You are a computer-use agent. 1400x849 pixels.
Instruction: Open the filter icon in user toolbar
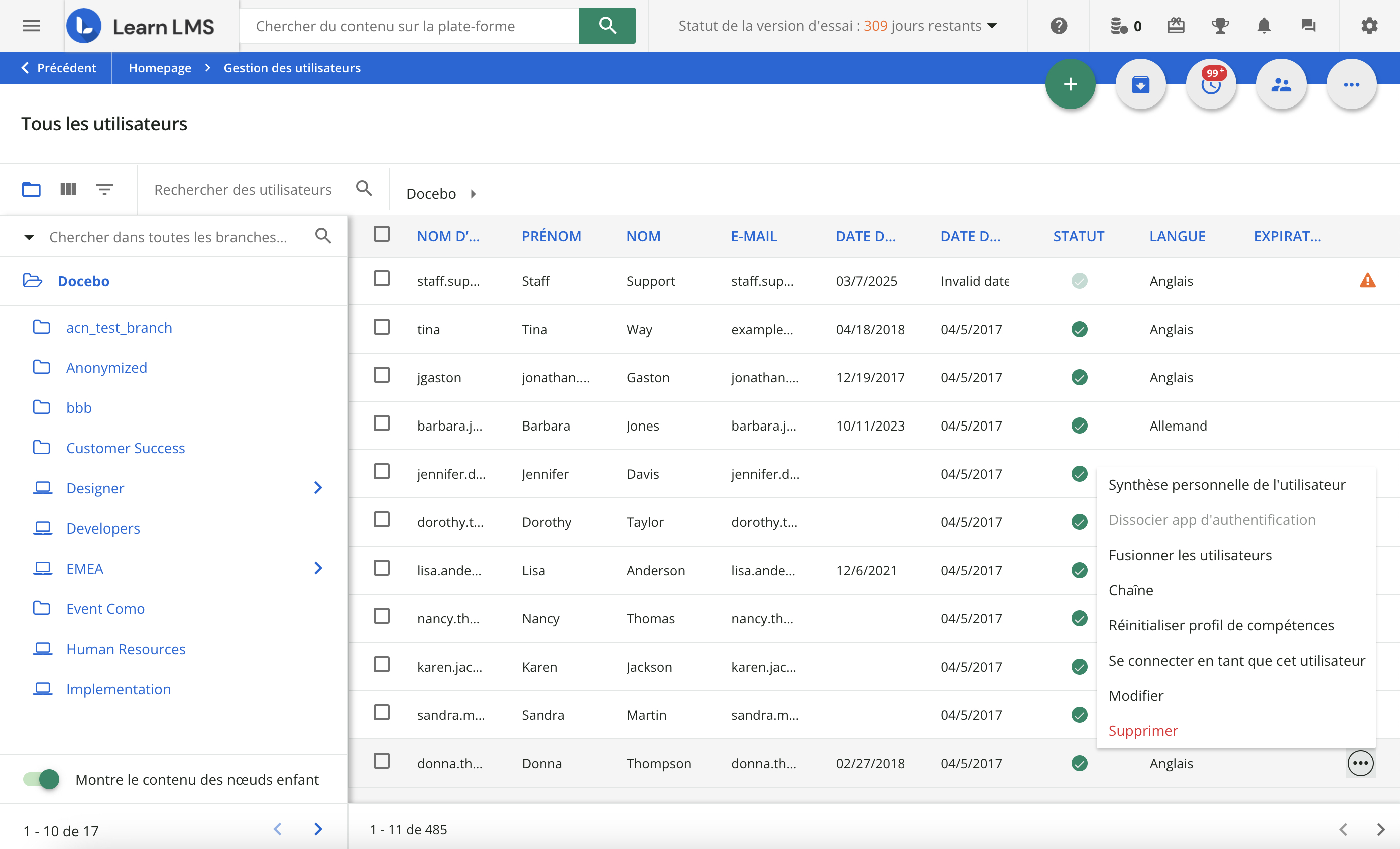(x=104, y=189)
